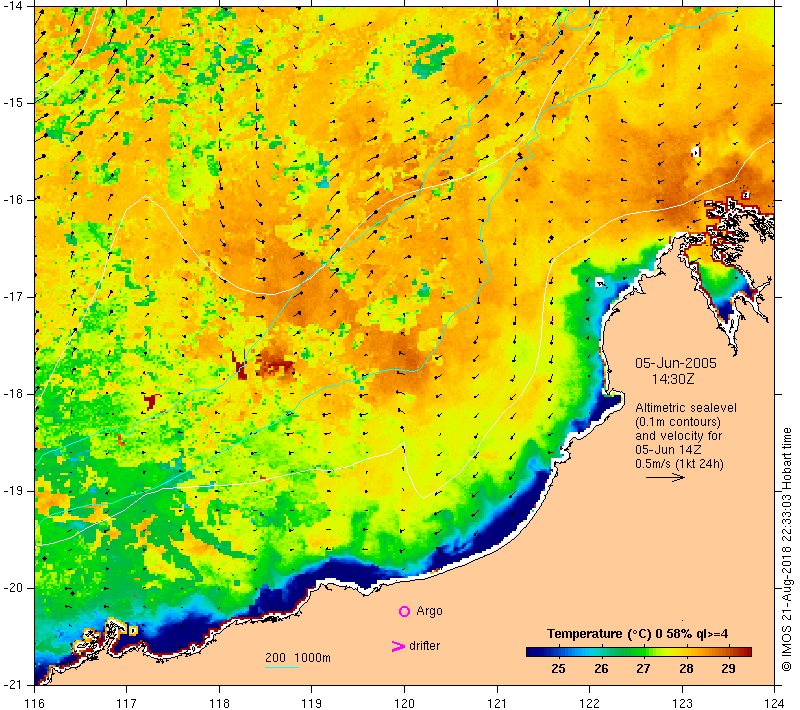The height and width of the screenshot is (710, 800).
Task: Click the color scale value '29'
Action: 729,669
